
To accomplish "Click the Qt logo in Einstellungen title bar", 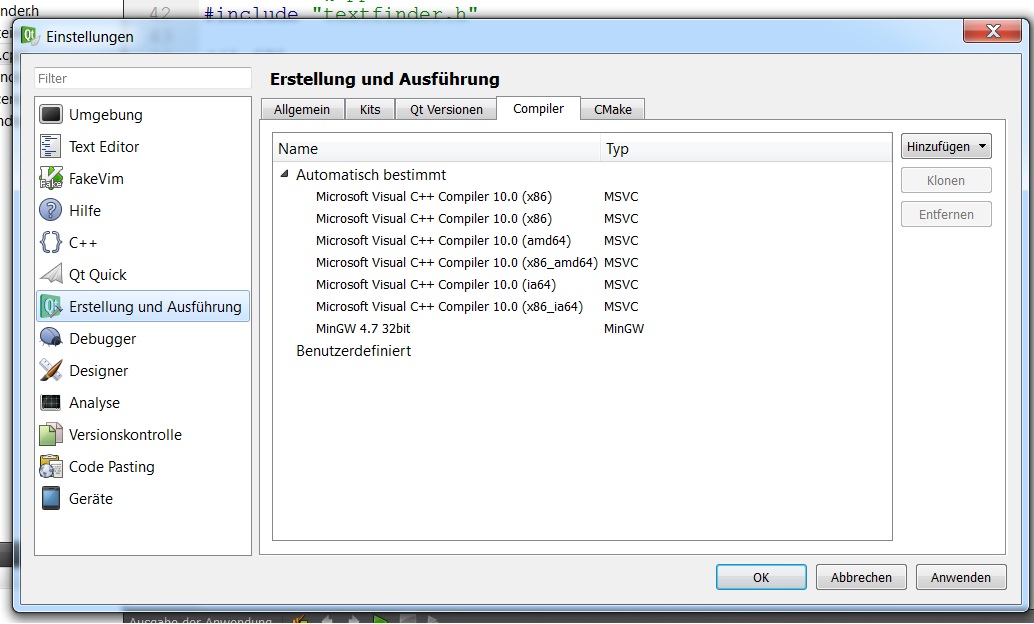I will (30, 36).
